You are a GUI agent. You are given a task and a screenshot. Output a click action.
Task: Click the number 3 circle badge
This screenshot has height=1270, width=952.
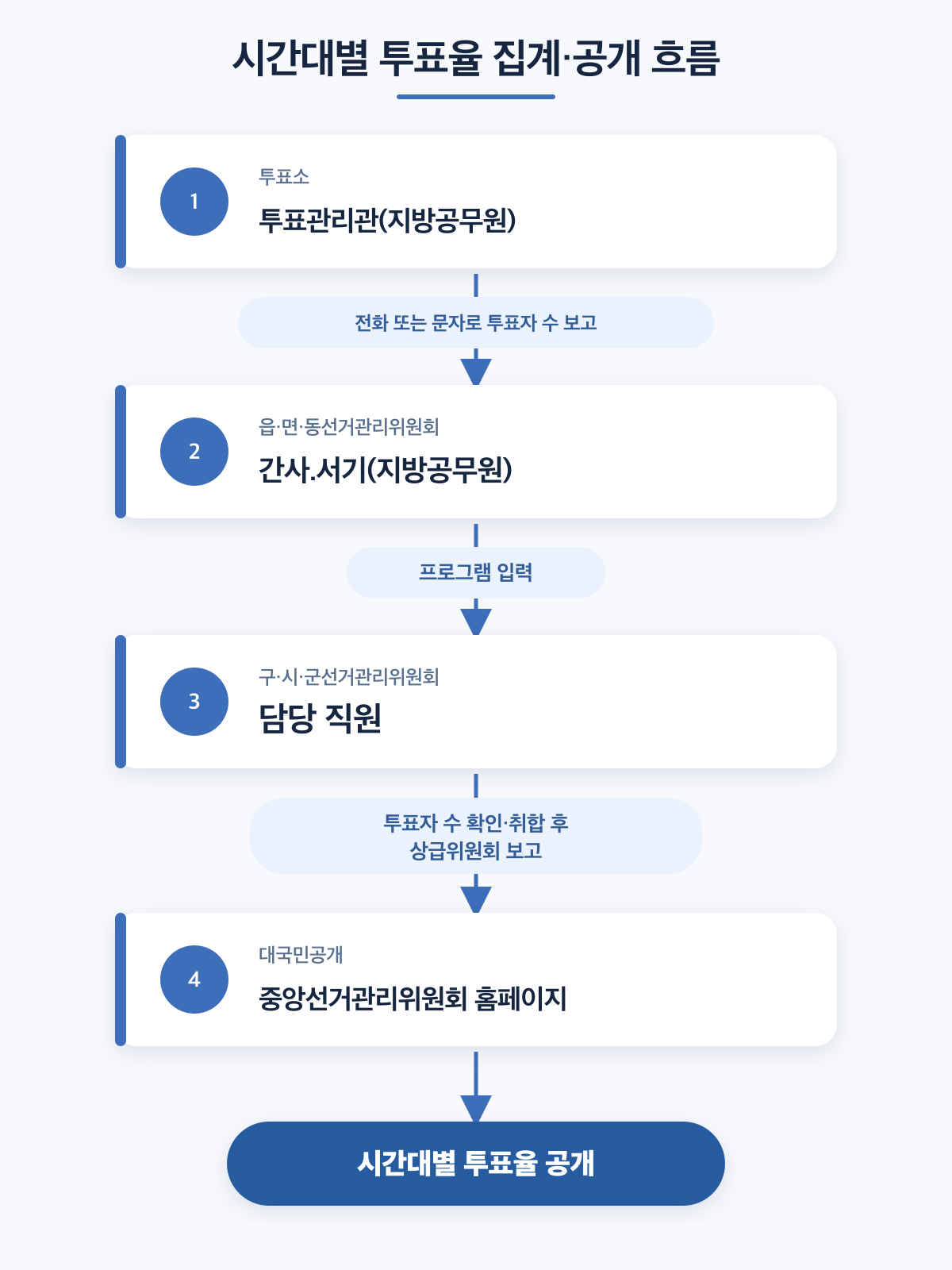(194, 702)
